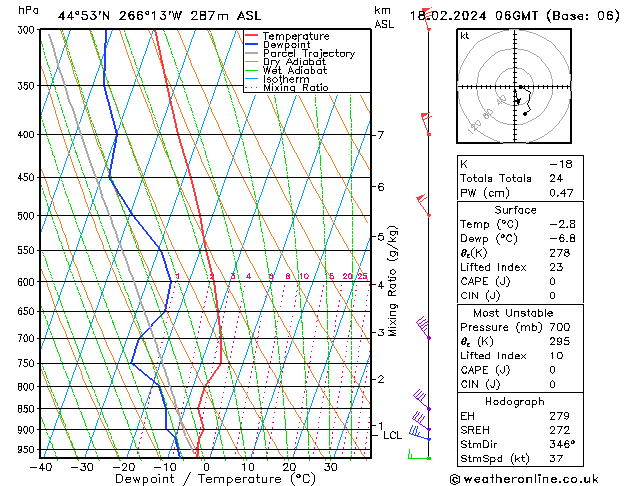Select the Totals Totals value 24
Viewport: 629px width, 486px height.
tap(556, 178)
